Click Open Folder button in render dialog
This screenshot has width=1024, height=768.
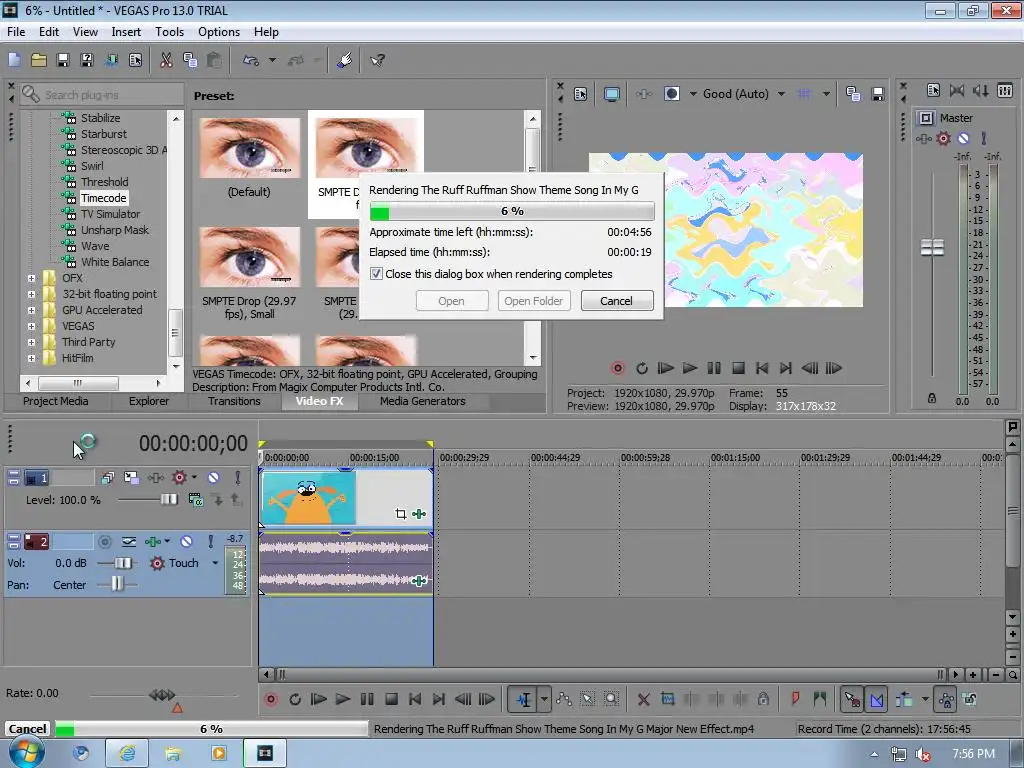click(x=534, y=301)
